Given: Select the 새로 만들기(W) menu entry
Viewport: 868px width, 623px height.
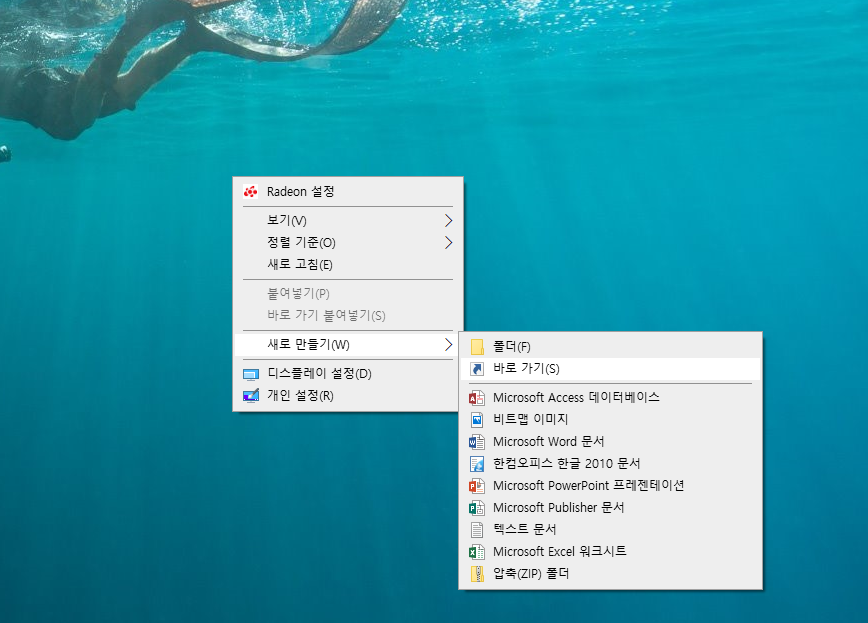Looking at the screenshot, I should tap(348, 344).
